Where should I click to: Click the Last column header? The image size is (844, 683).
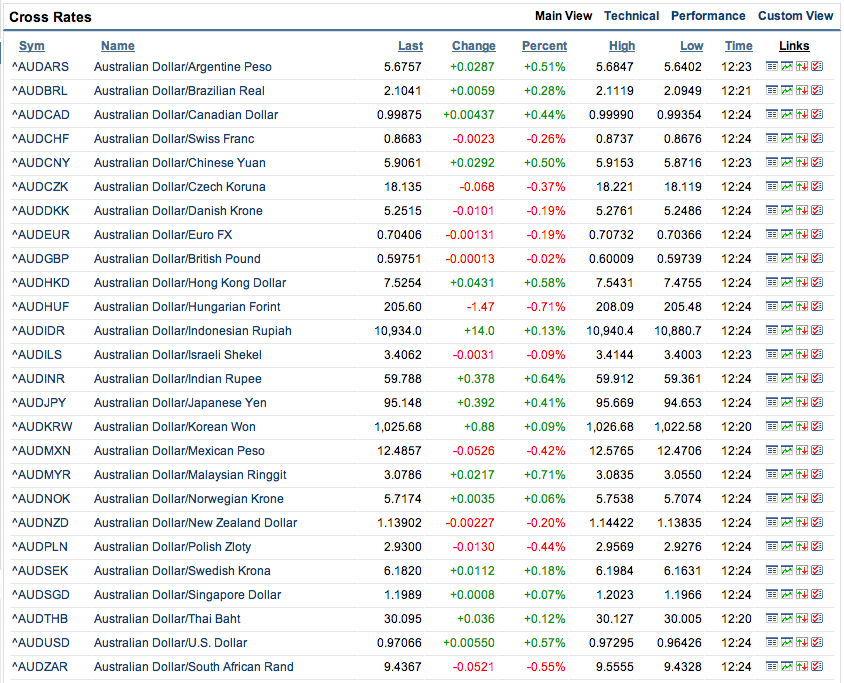(410, 46)
